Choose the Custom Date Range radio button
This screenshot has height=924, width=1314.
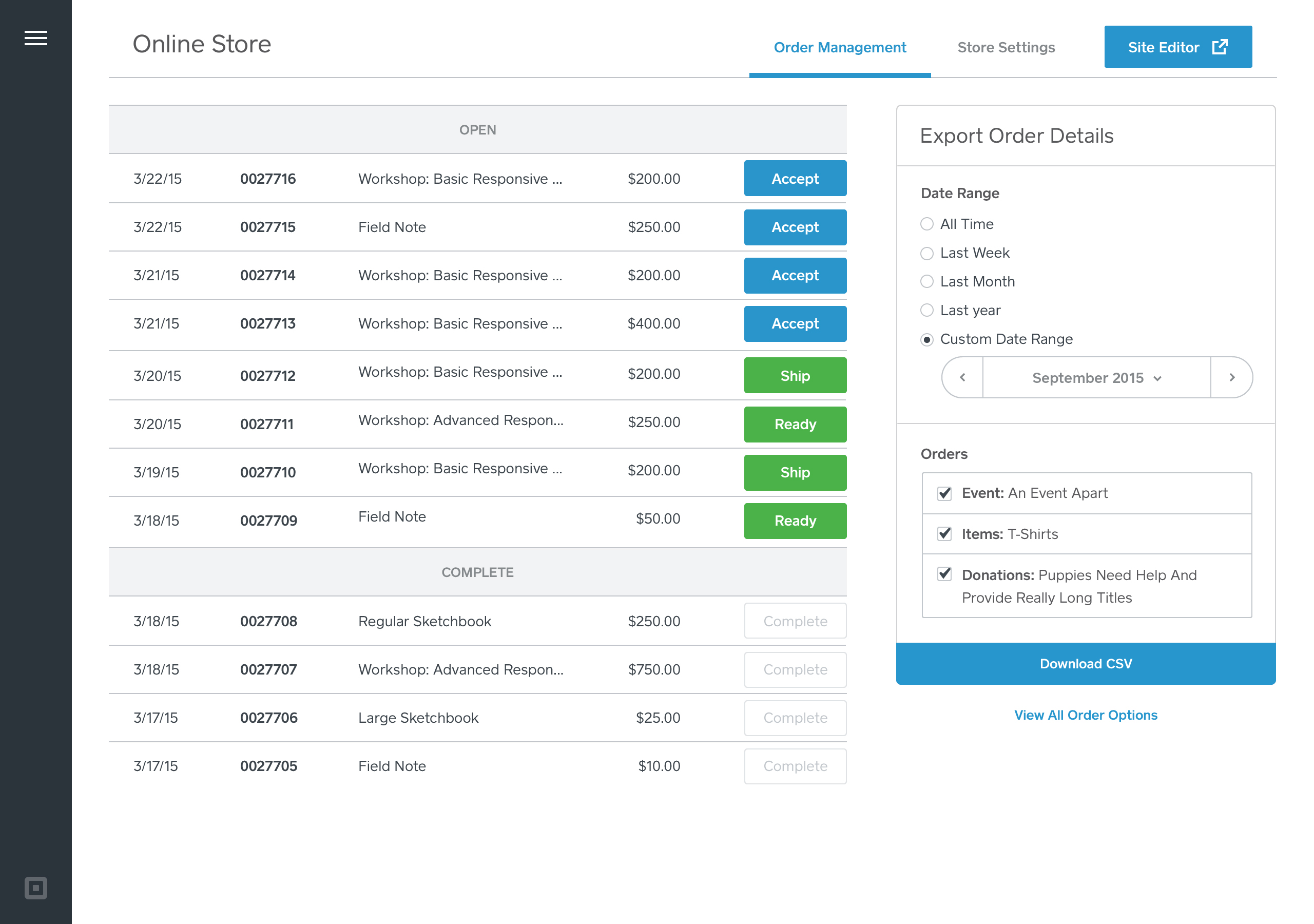[x=926, y=339]
